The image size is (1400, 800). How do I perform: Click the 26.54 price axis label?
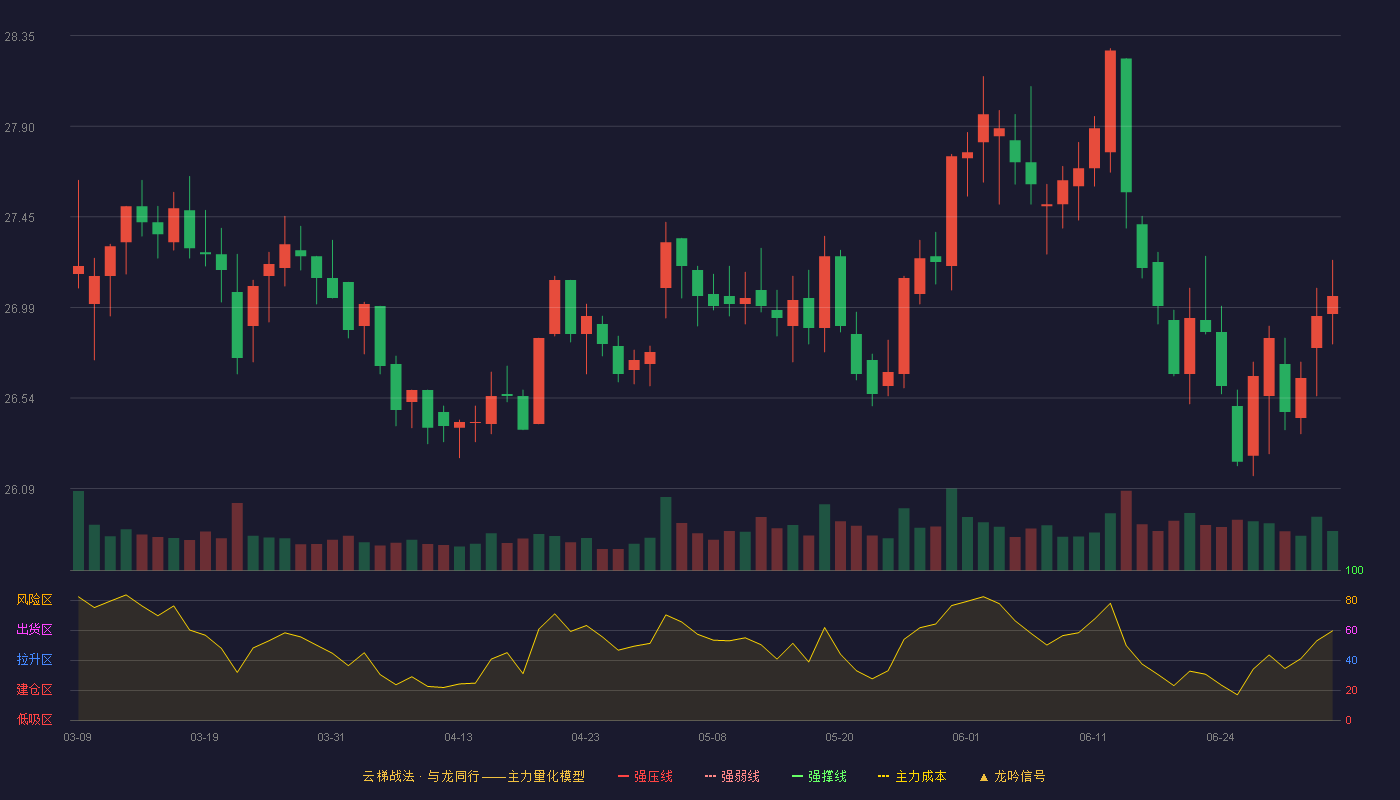pyautogui.click(x=19, y=399)
